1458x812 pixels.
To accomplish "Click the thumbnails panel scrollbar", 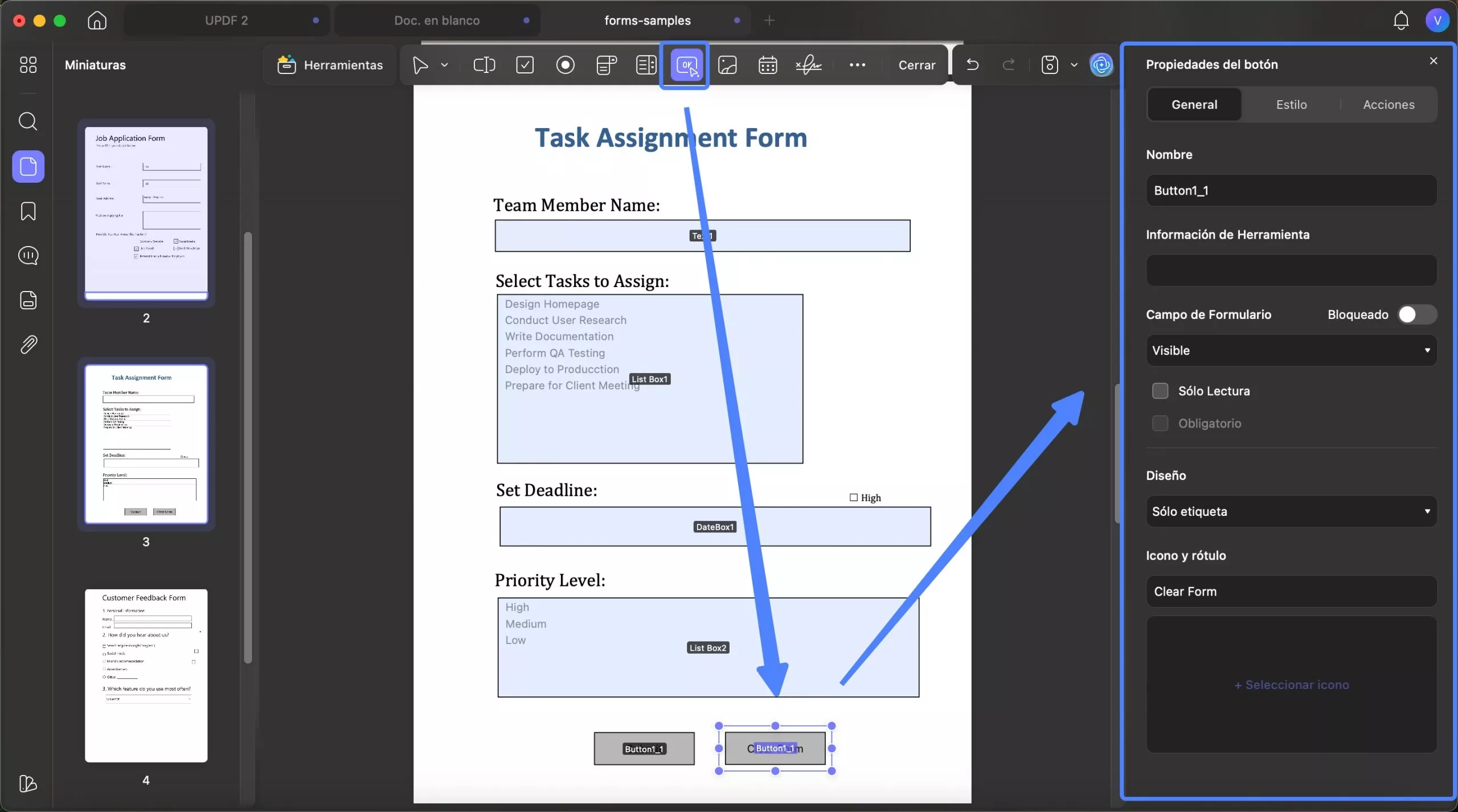I will [248, 448].
